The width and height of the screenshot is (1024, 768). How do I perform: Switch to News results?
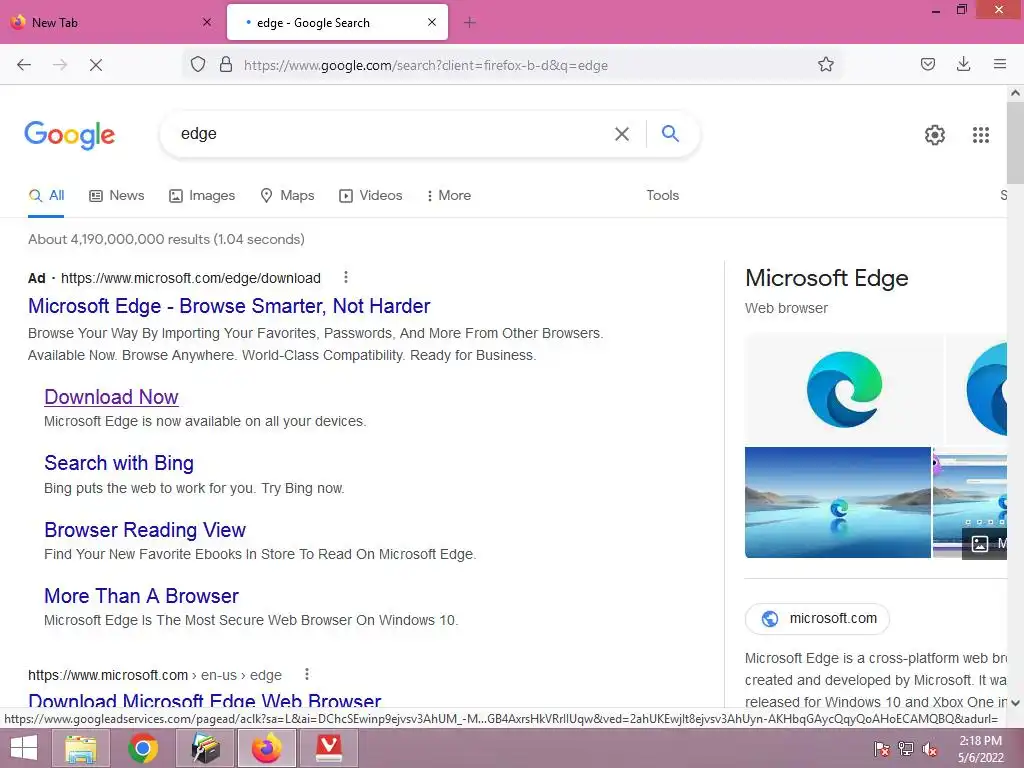[x=116, y=195]
